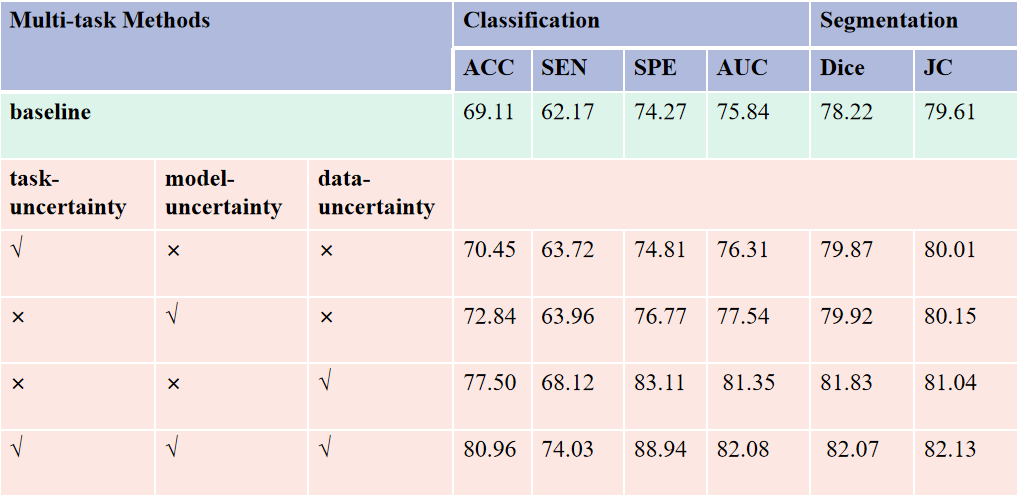Click the Multi-task Methods header cell
1019x499 pixels.
click(110, 20)
